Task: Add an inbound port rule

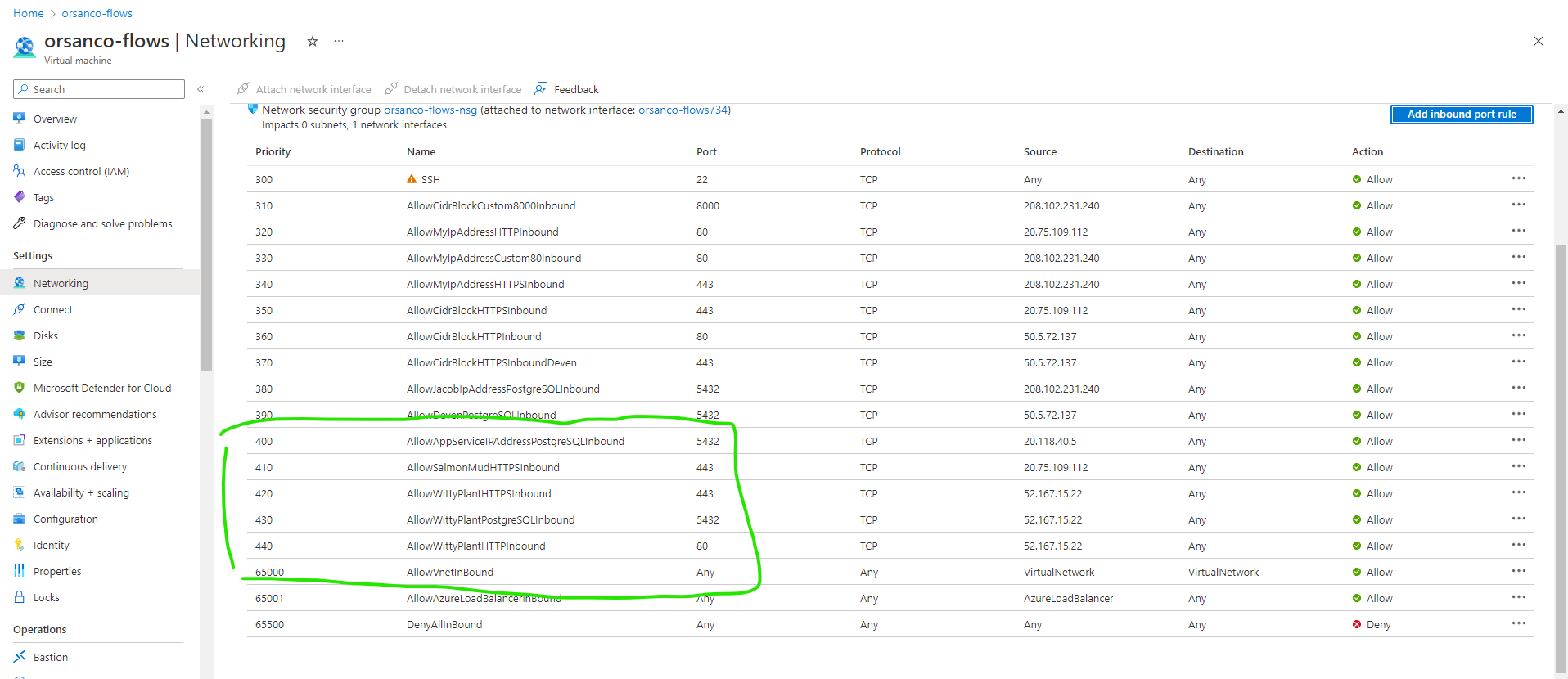Action: (x=1462, y=115)
